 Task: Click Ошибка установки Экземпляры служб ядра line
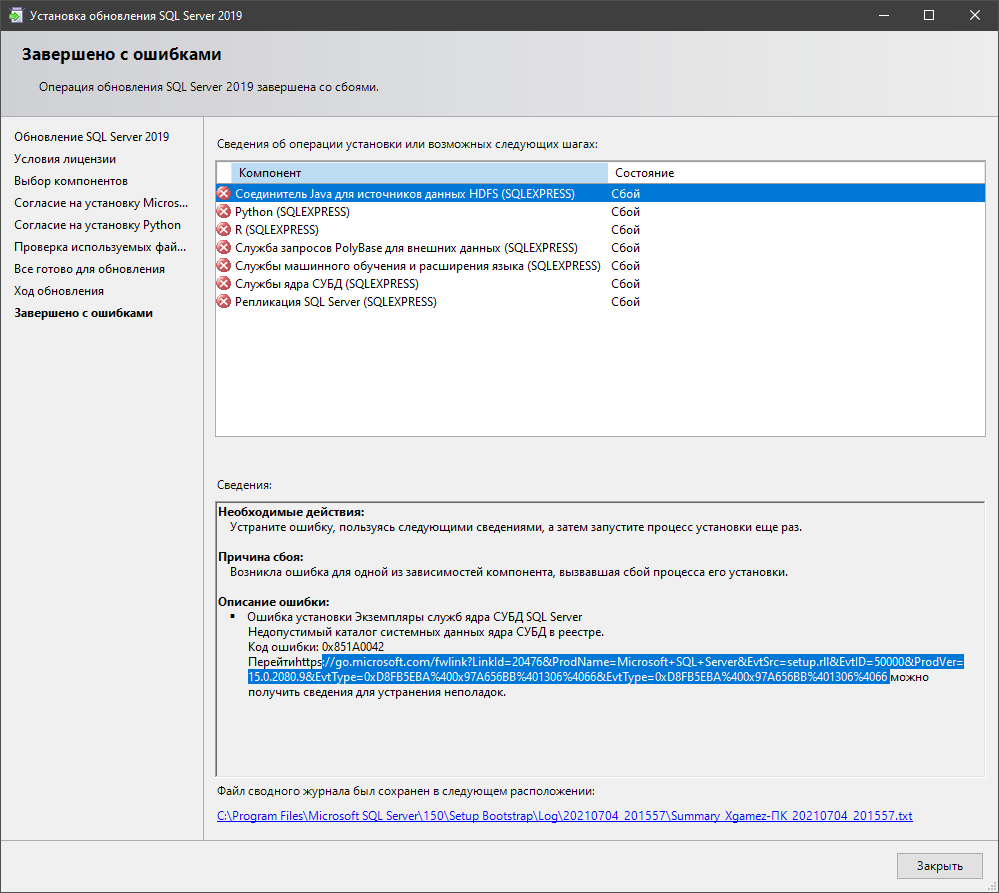pyautogui.click(x=415, y=617)
